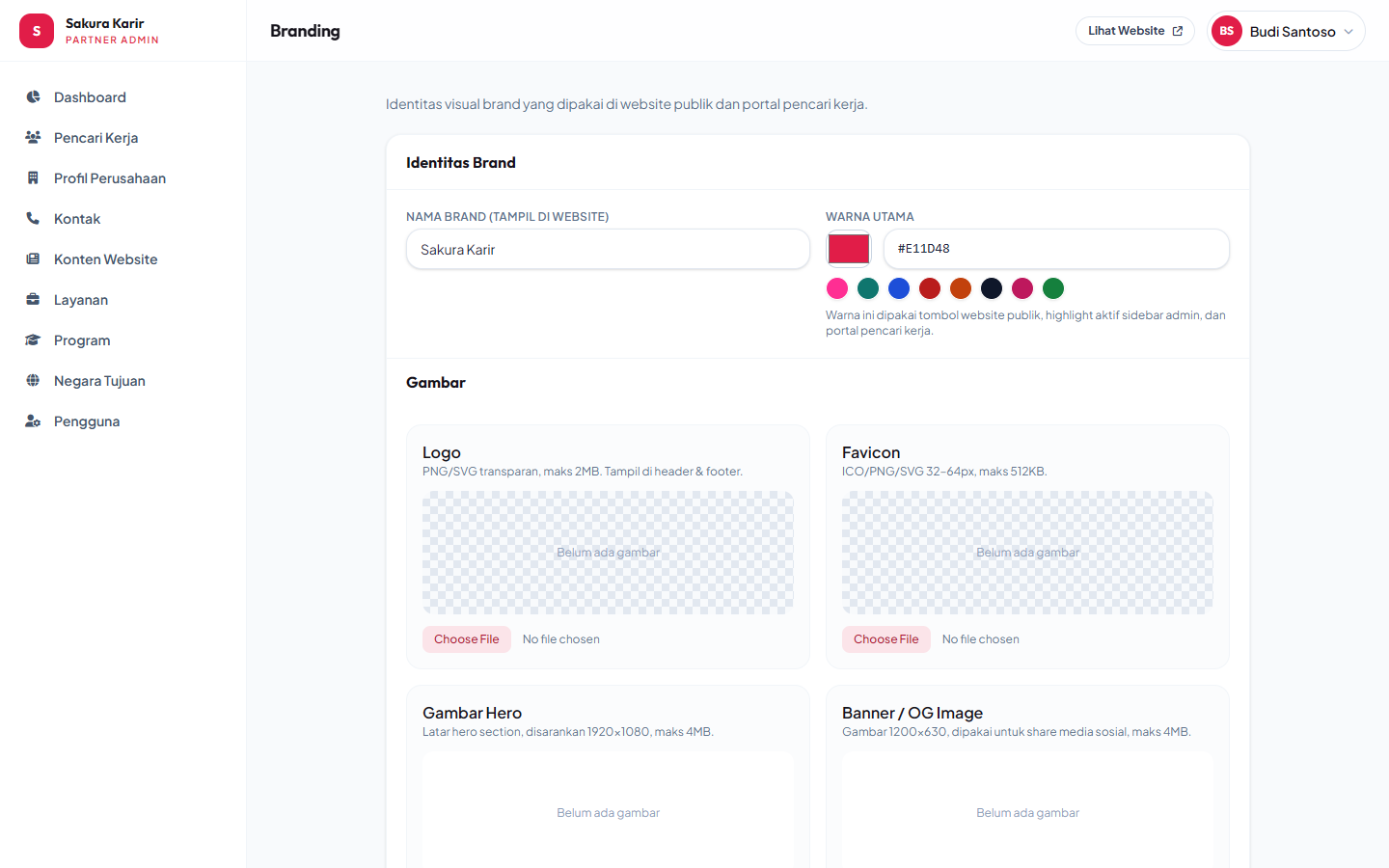Image resolution: width=1389 pixels, height=868 pixels.
Task: Click the BS avatar circle
Action: (x=1227, y=31)
